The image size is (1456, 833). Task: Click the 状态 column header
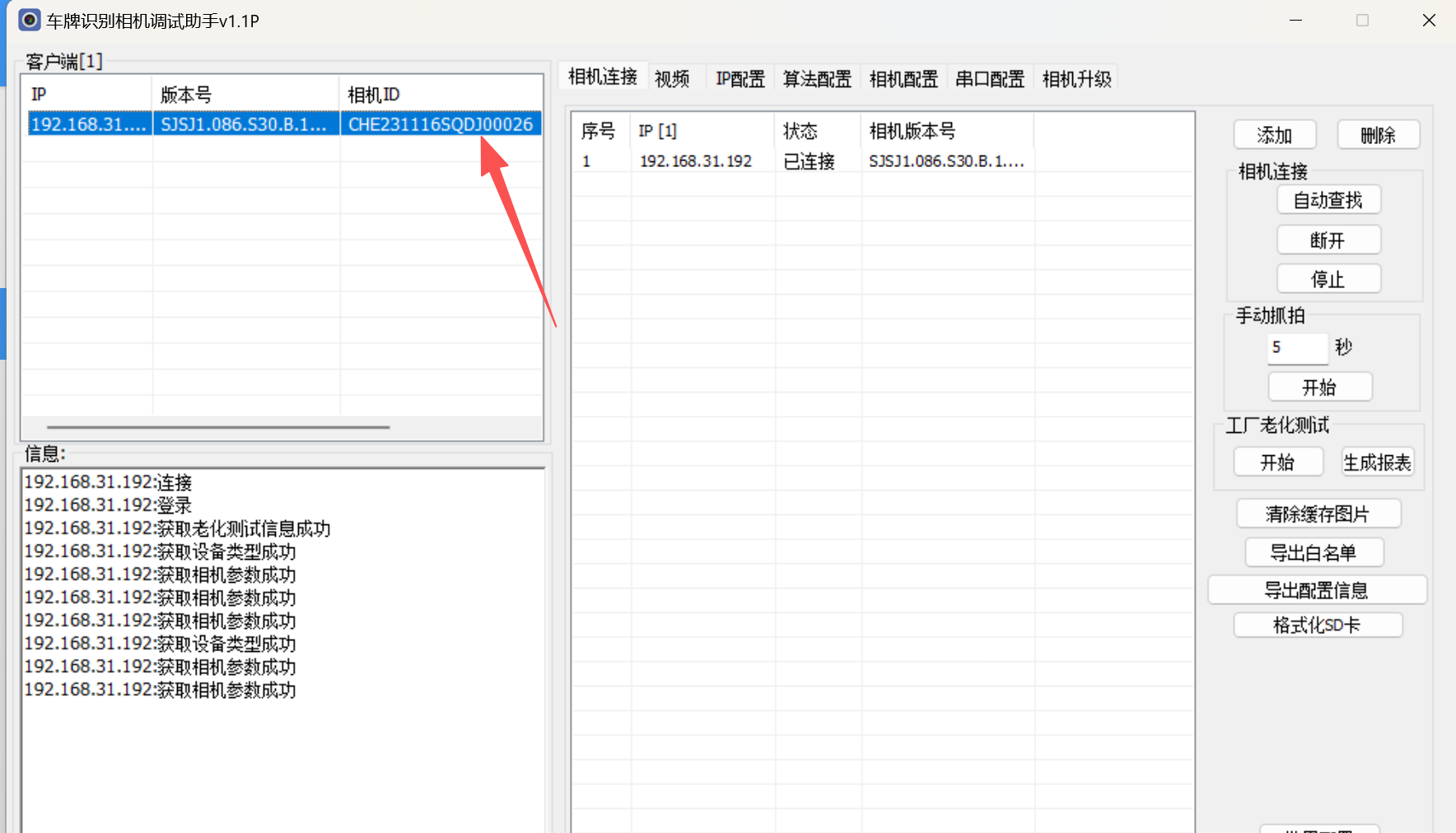click(x=818, y=131)
